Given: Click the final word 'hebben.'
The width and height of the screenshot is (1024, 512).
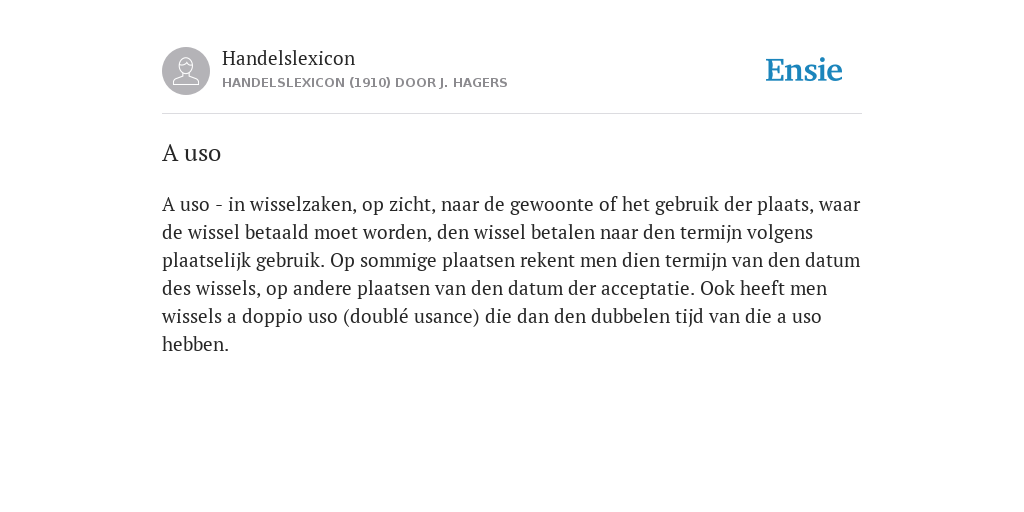Looking at the screenshot, I should click(x=195, y=344).
